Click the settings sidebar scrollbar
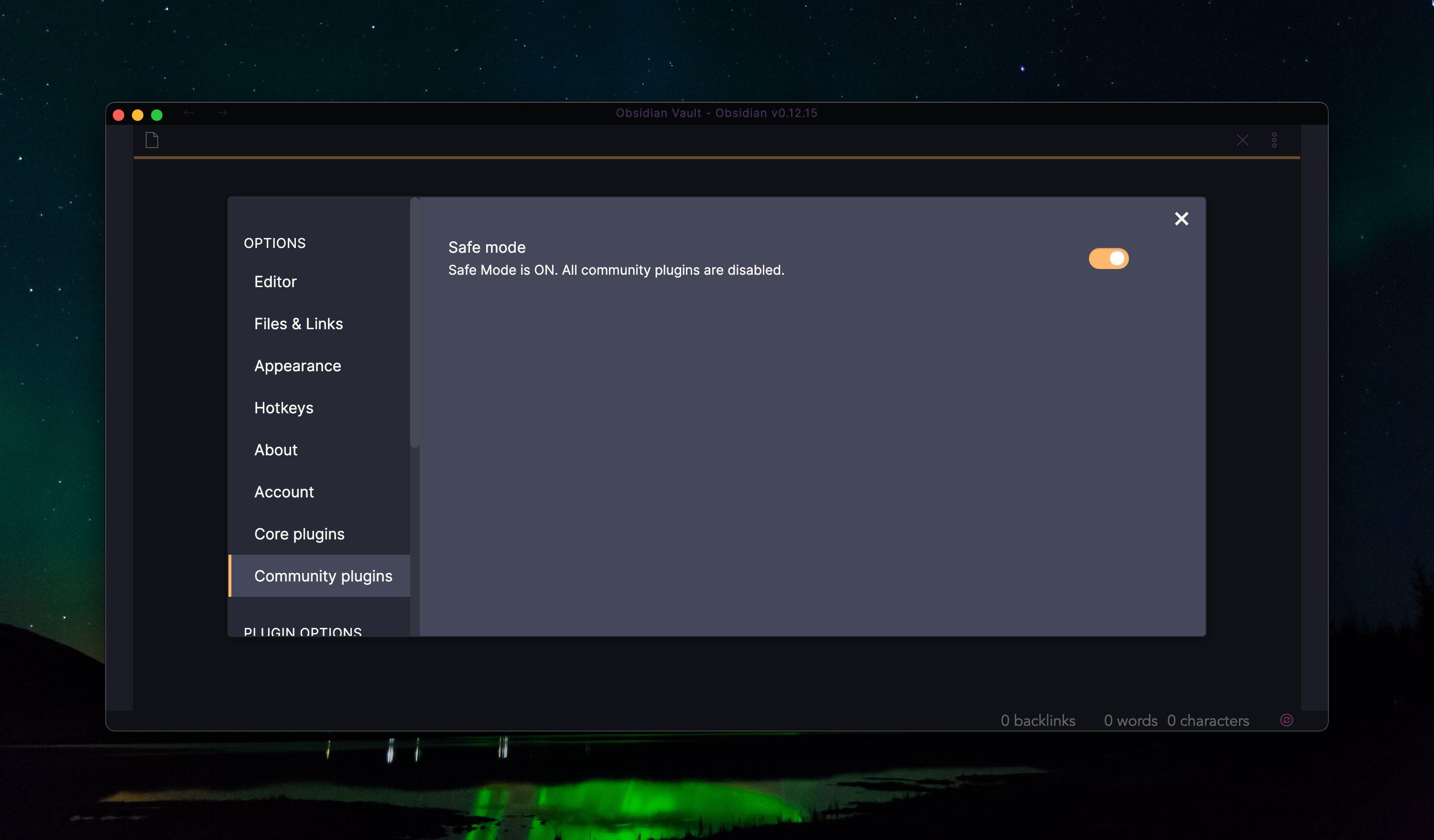This screenshot has height=840, width=1434. (415, 323)
